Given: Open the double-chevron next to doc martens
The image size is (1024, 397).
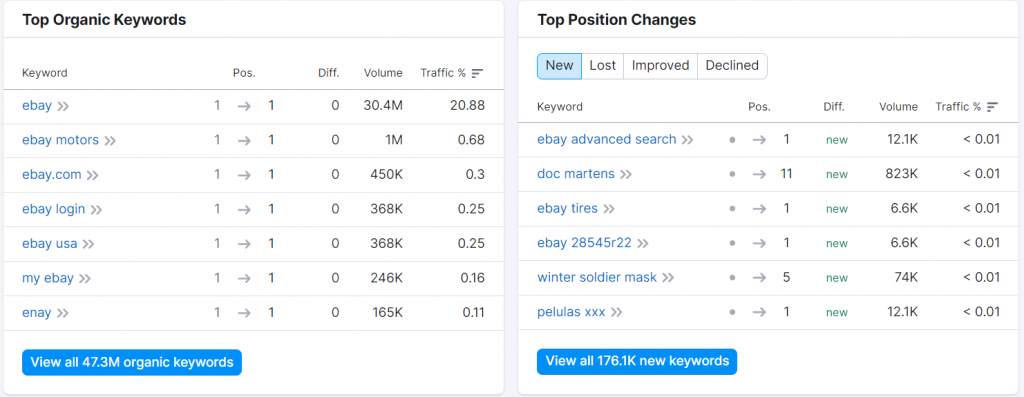Looking at the screenshot, I should pos(626,174).
